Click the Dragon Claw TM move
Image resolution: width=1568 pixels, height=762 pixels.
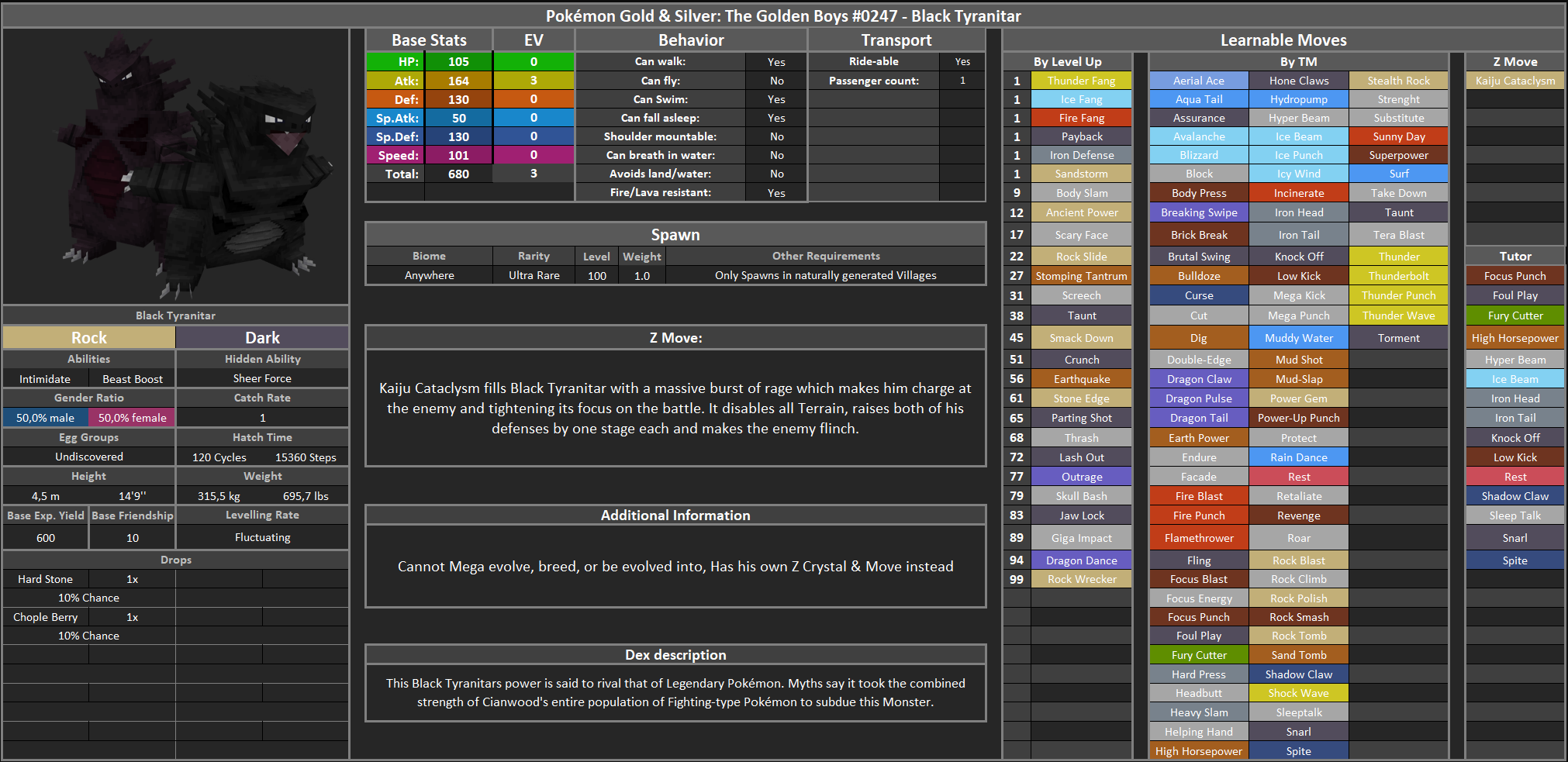coord(1199,379)
